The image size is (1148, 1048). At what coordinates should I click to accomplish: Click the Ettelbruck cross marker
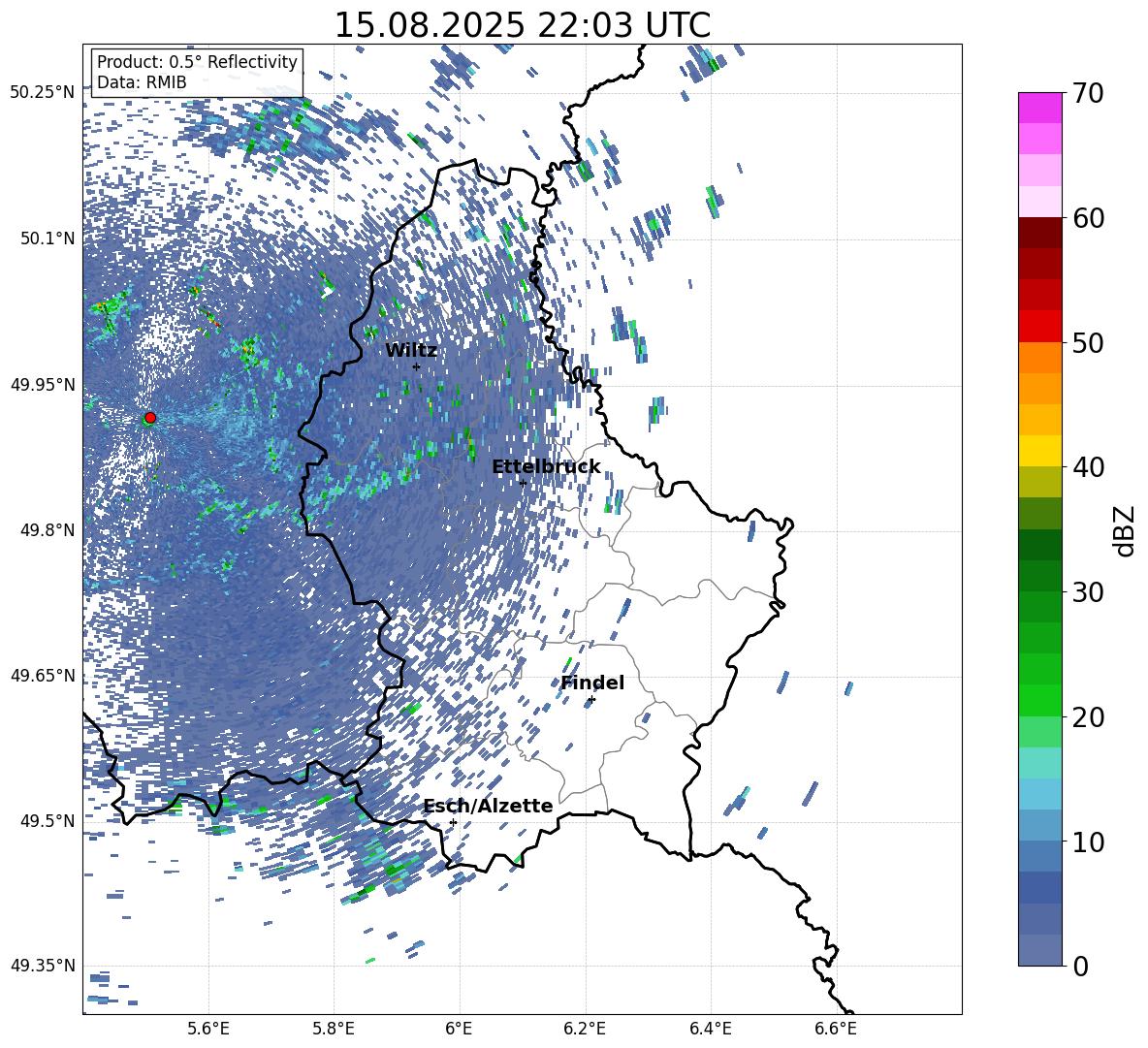[523, 483]
